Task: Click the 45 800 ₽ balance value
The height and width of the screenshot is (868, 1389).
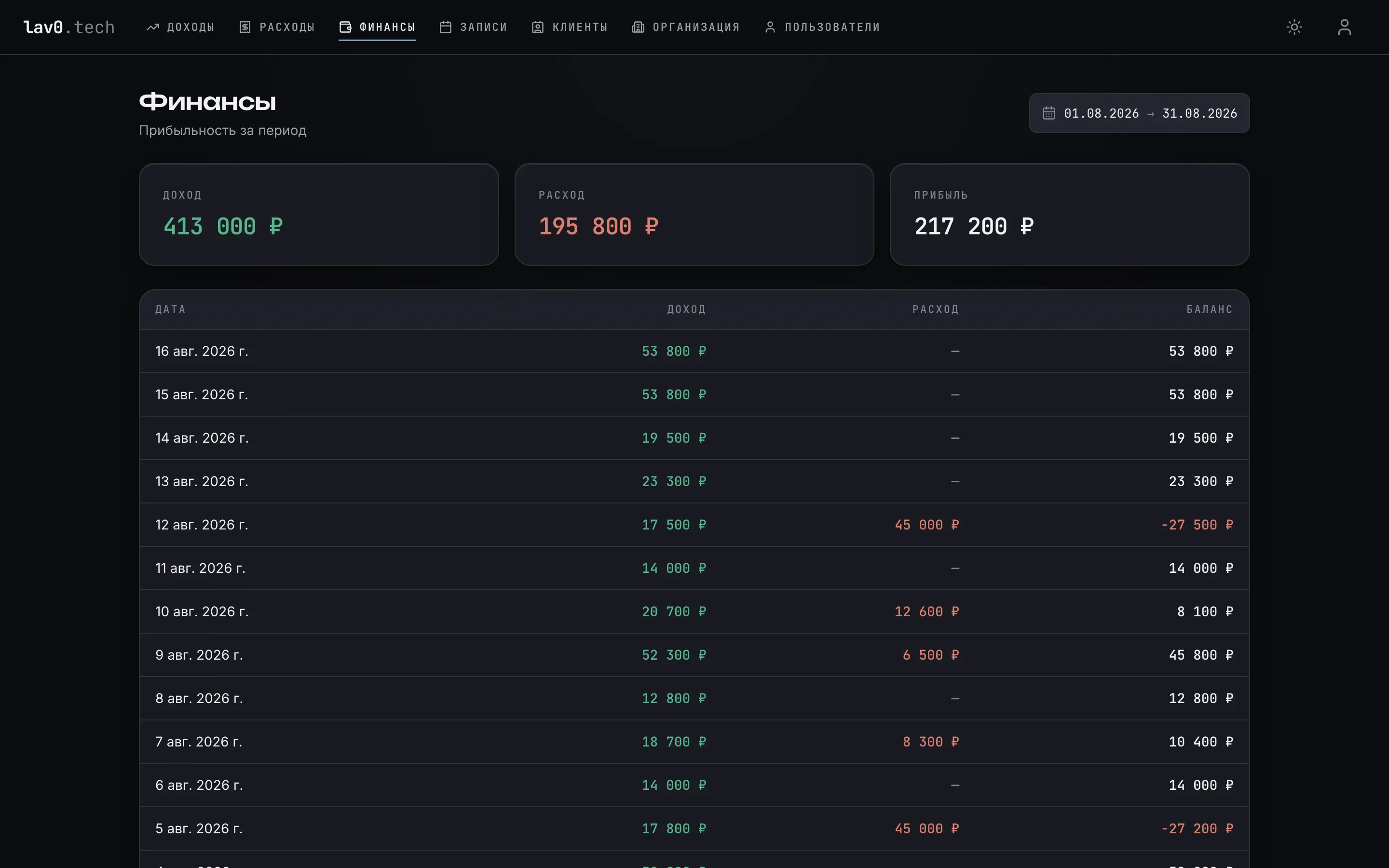Action: point(1201,655)
